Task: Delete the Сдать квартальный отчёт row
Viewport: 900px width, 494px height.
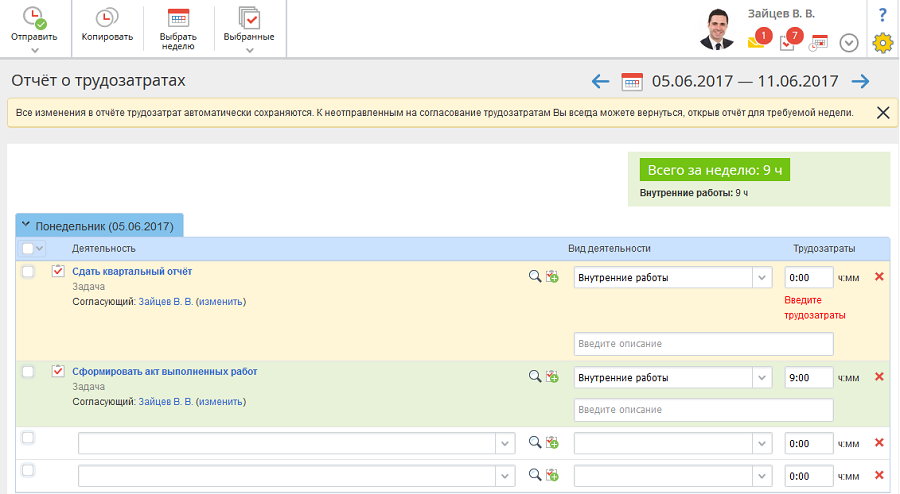Action: [879, 276]
